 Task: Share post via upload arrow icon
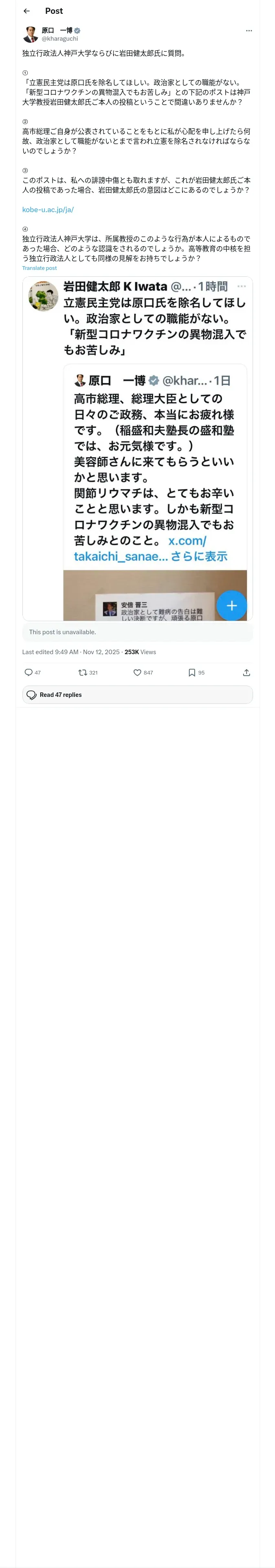tap(246, 672)
